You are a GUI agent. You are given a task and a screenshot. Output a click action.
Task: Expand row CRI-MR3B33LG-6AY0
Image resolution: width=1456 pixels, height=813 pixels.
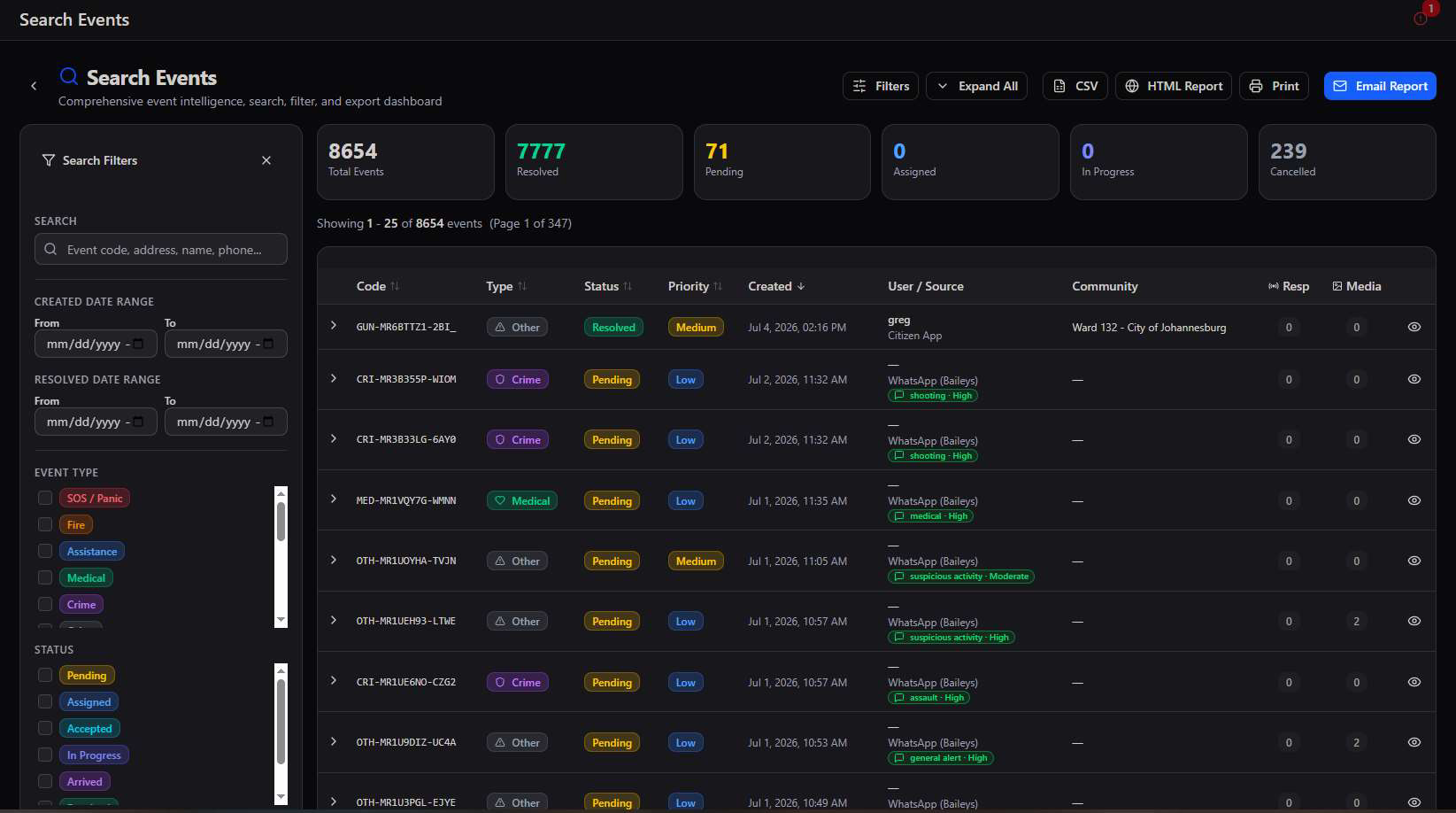click(334, 438)
